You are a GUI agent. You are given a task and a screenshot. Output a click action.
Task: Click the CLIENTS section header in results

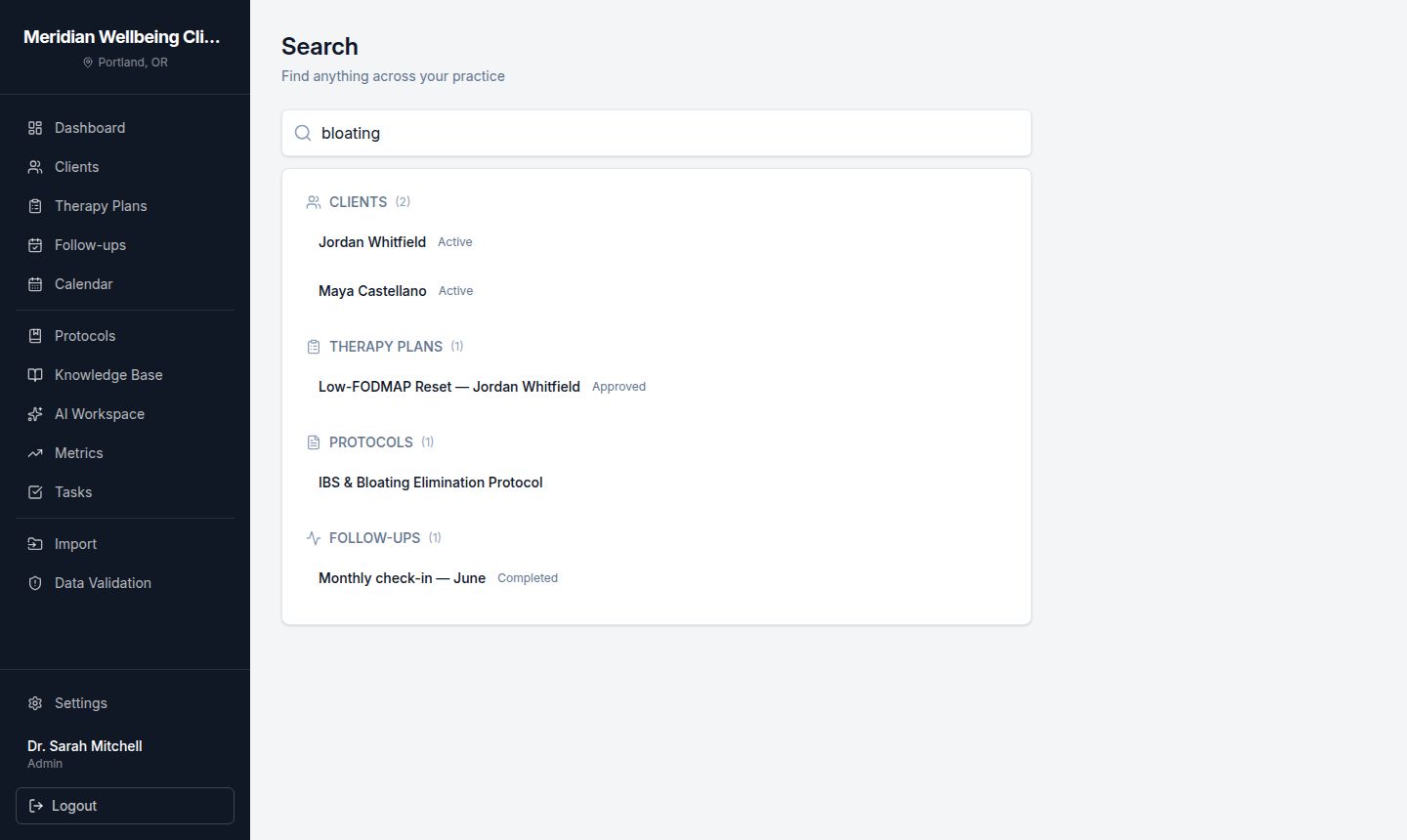[x=358, y=202]
